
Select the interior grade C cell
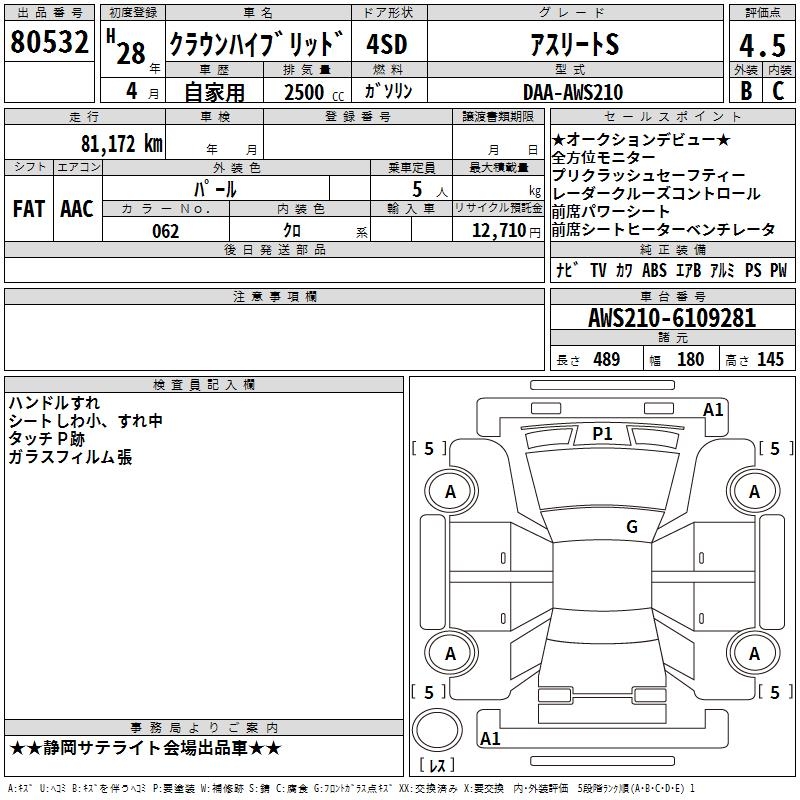pos(778,91)
